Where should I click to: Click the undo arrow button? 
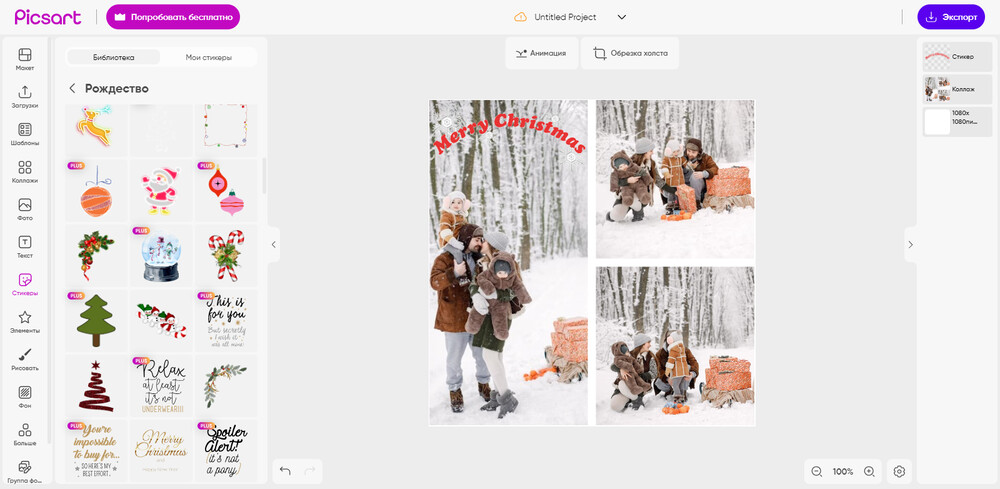285,471
